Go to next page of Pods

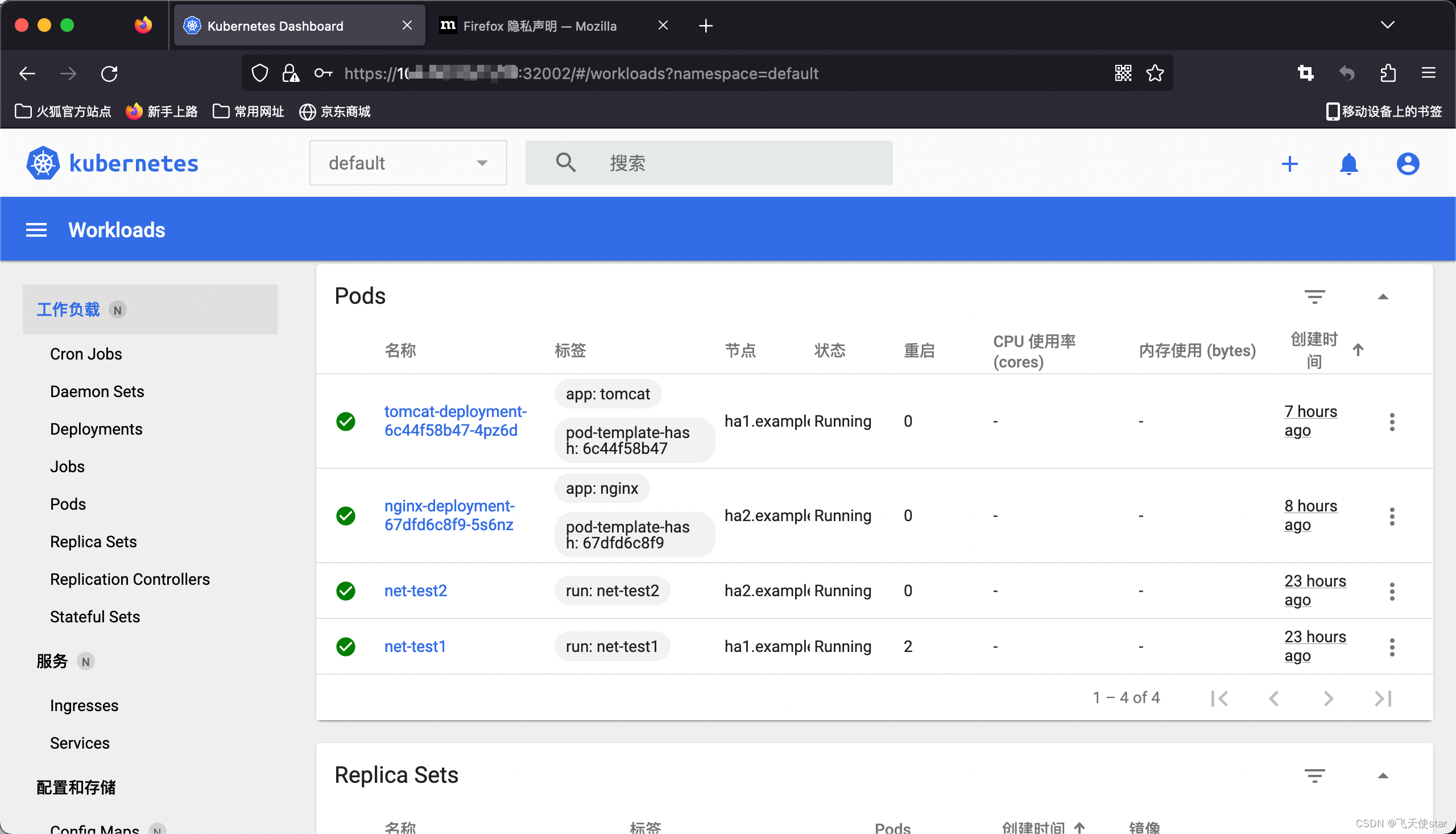coord(1329,698)
